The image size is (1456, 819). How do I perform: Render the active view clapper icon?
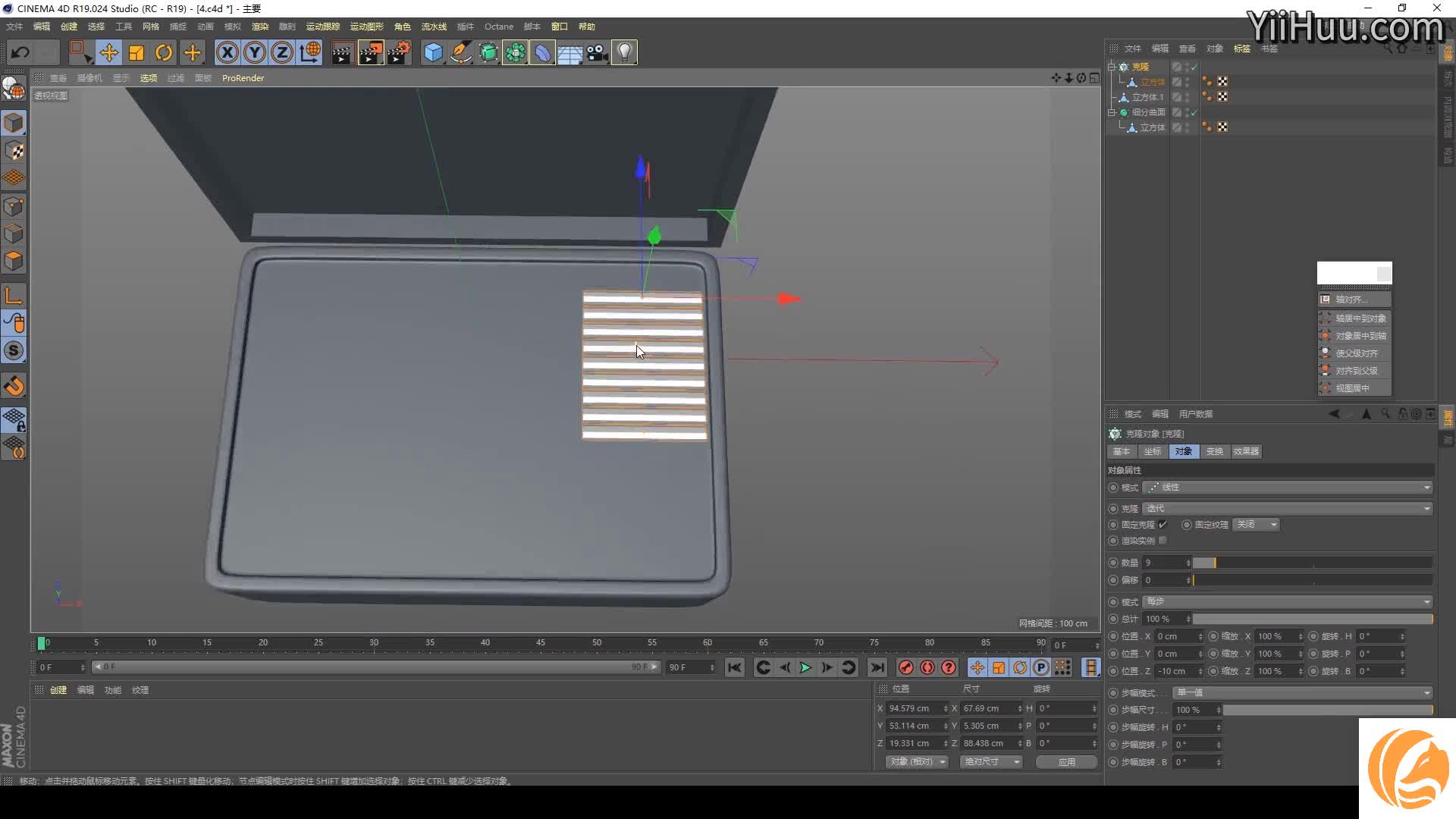[342, 52]
